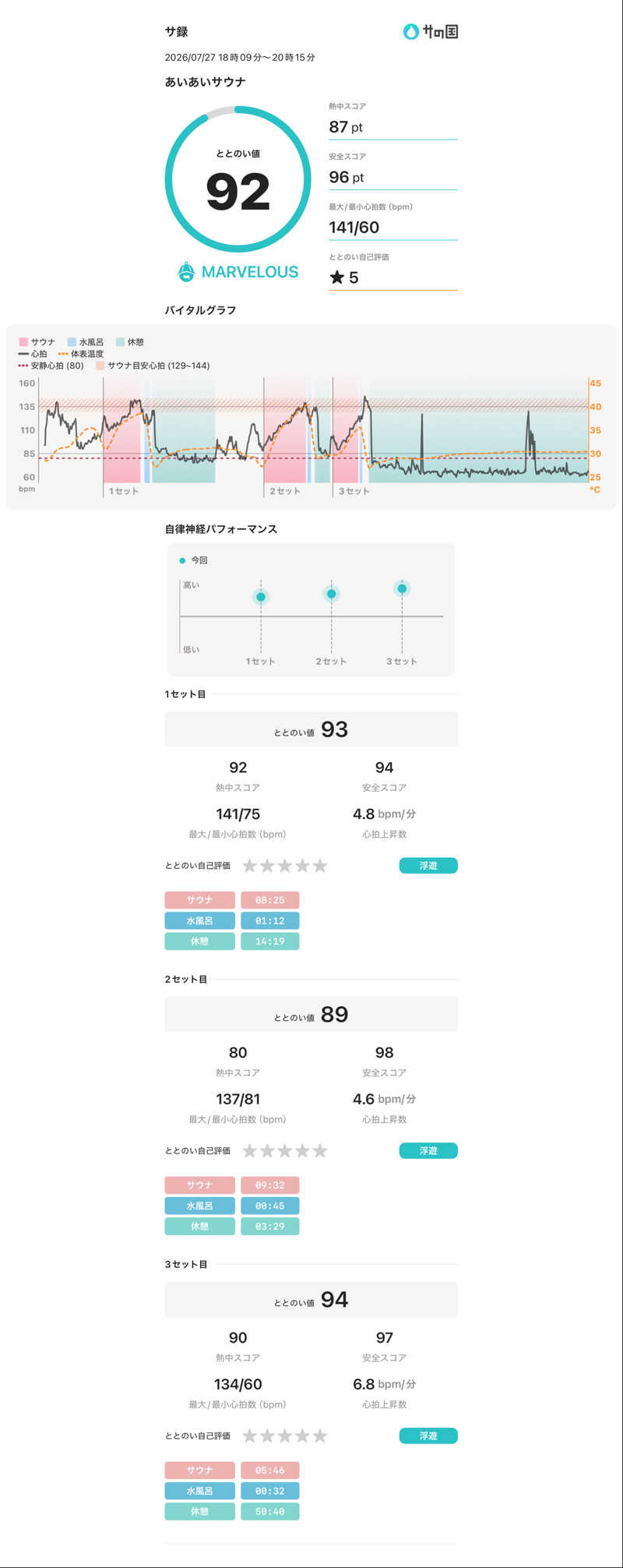623x1568 pixels.
Task: Select the ととのい値 92 circular gauge
Action: [x=238, y=179]
